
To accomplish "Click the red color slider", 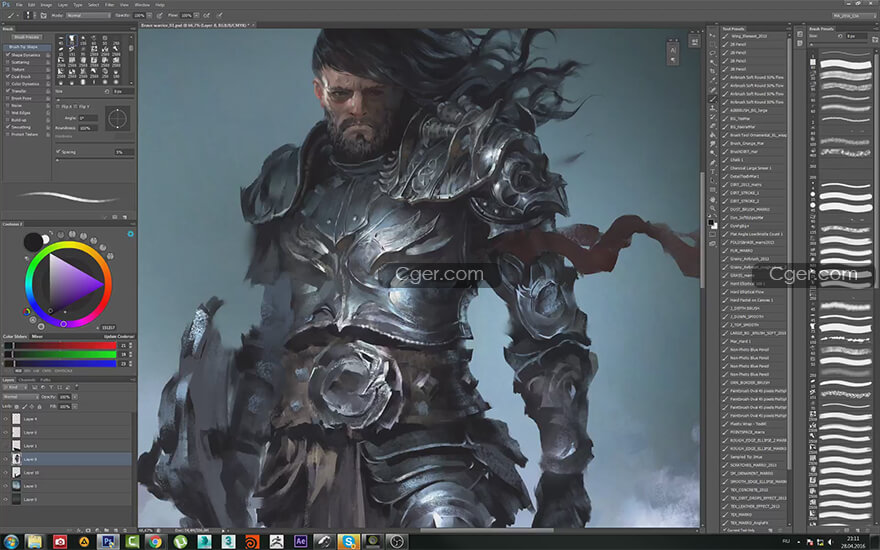I will click(60, 346).
